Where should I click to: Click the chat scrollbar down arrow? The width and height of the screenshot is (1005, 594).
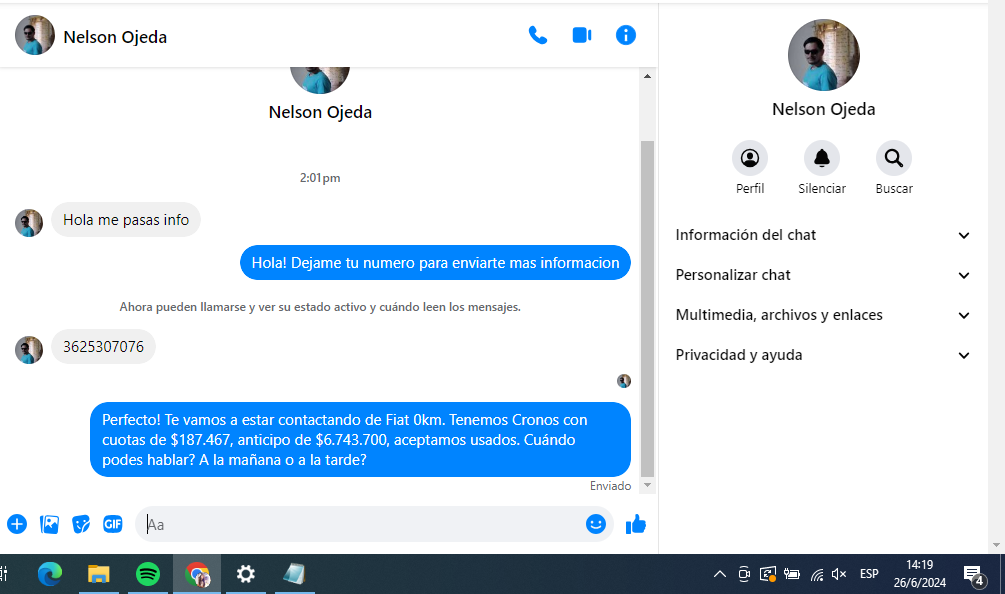coord(647,485)
